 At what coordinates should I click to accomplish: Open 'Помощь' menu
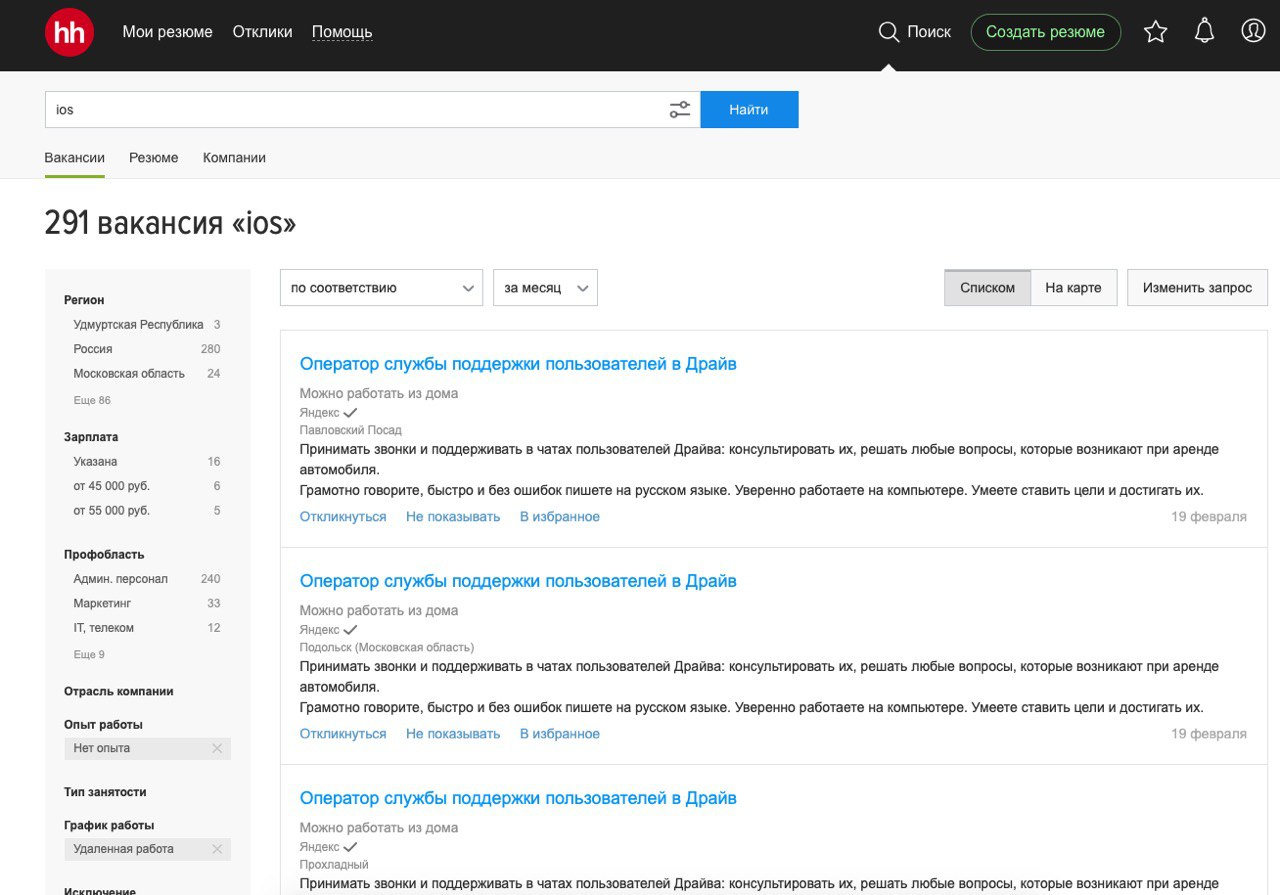[342, 32]
